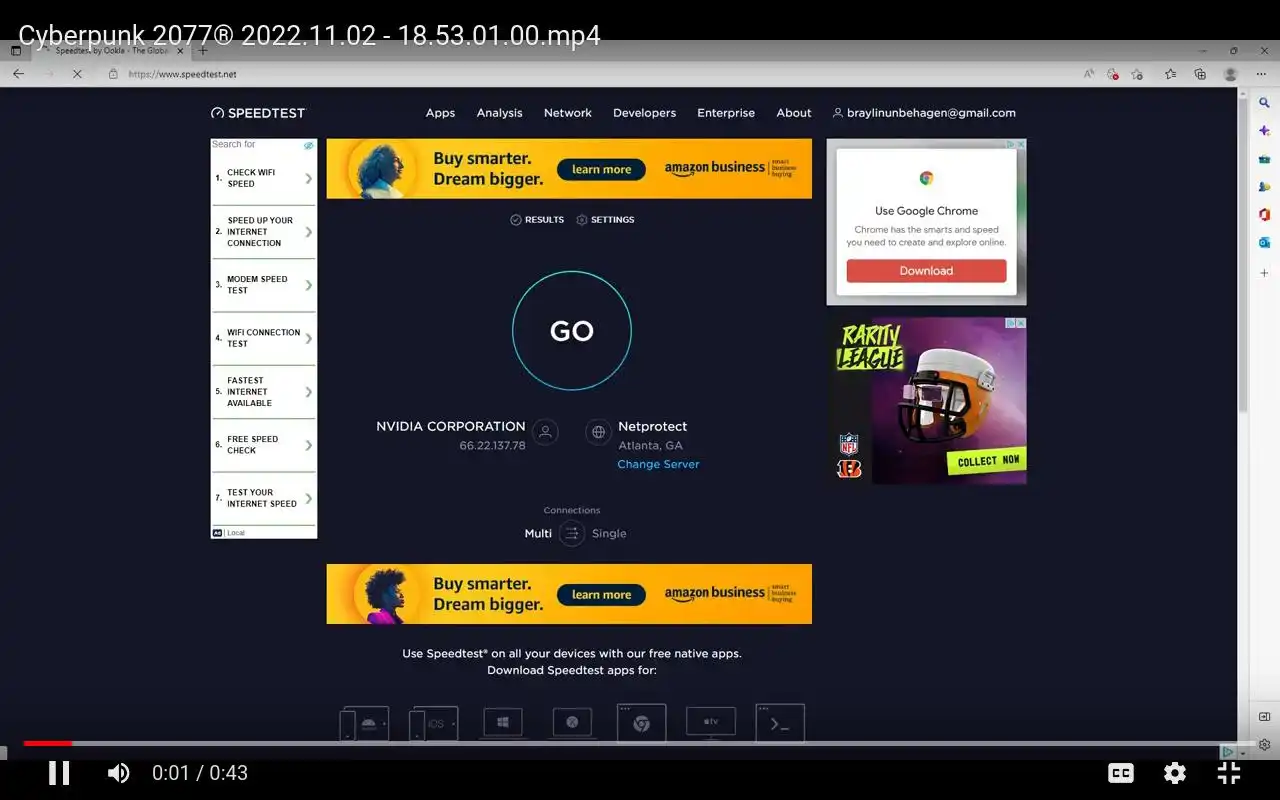Add item to Edge sidebar with plus
1280x800 pixels.
[x=1264, y=272]
